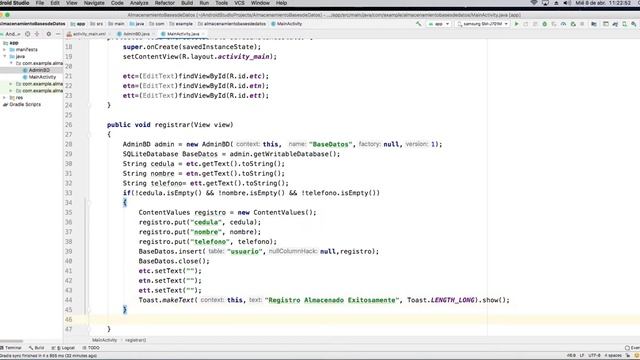Click the "BaseDatos" string on line 28

[331, 144]
